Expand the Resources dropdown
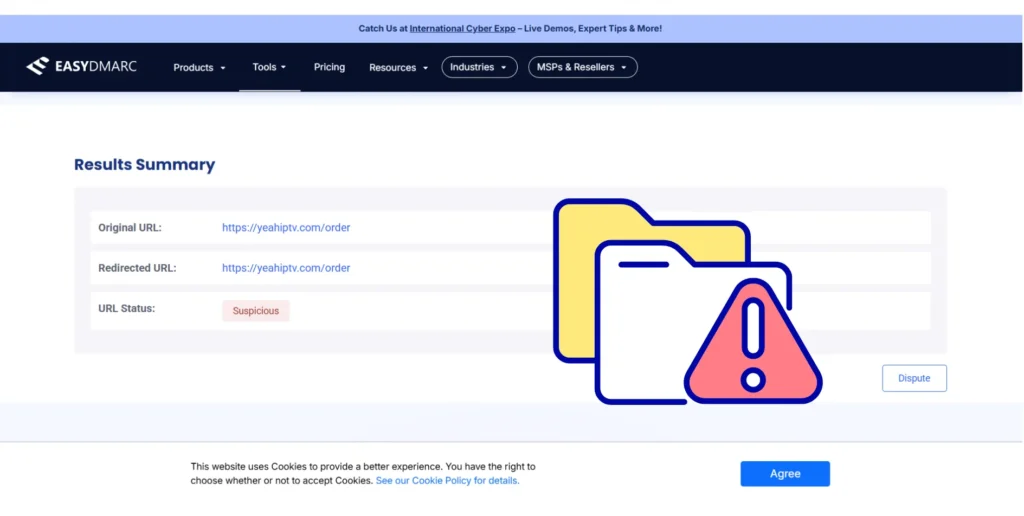The image size is (1024, 516). (x=398, y=68)
